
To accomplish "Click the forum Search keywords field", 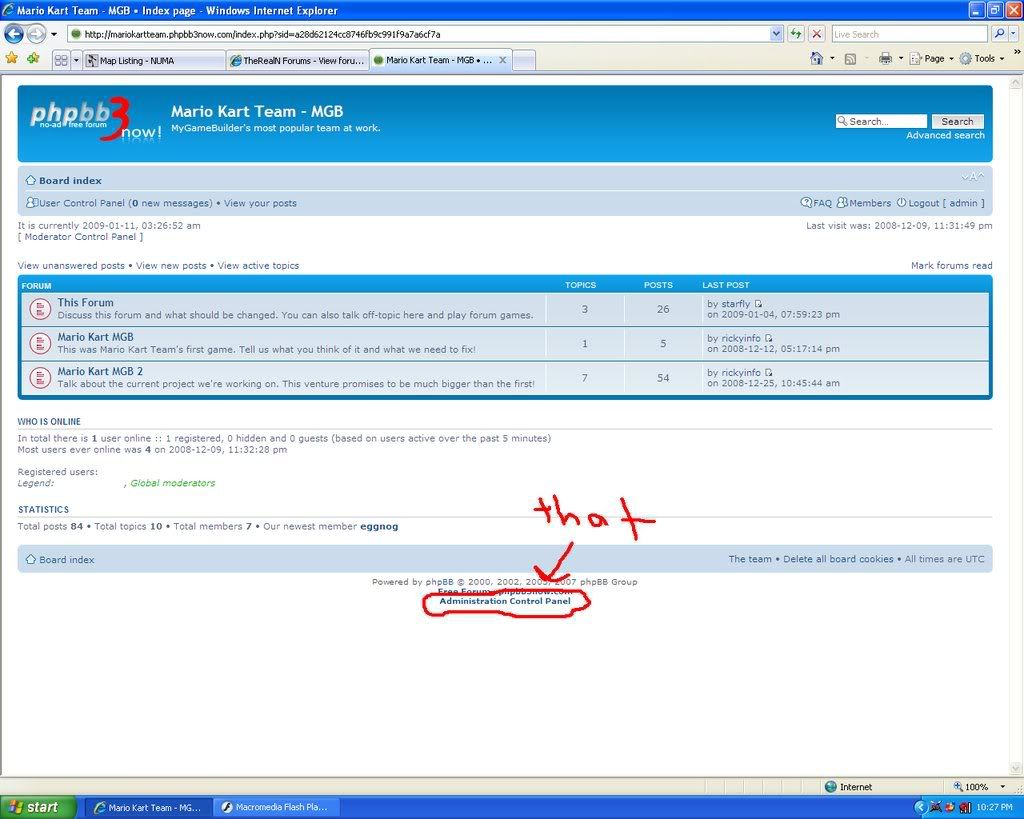I will click(x=881, y=121).
